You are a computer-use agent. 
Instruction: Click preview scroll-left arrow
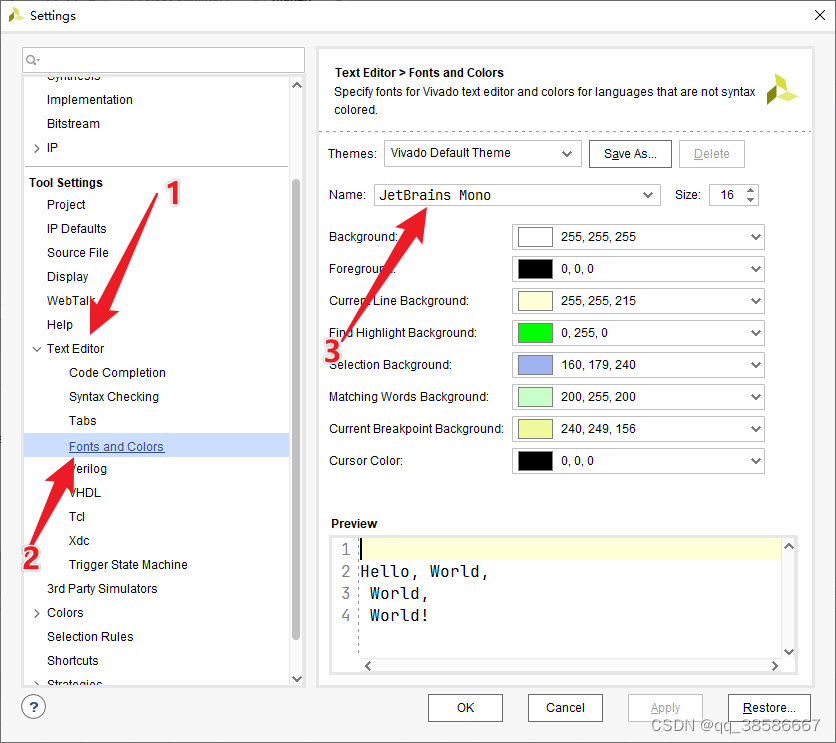click(x=368, y=666)
